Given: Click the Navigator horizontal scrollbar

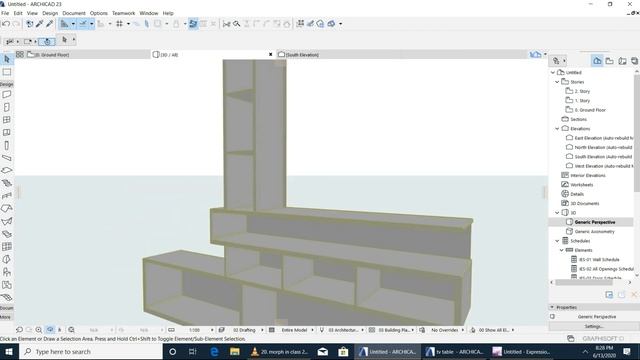Looking at the screenshot, I should pyautogui.click(x=584, y=282).
